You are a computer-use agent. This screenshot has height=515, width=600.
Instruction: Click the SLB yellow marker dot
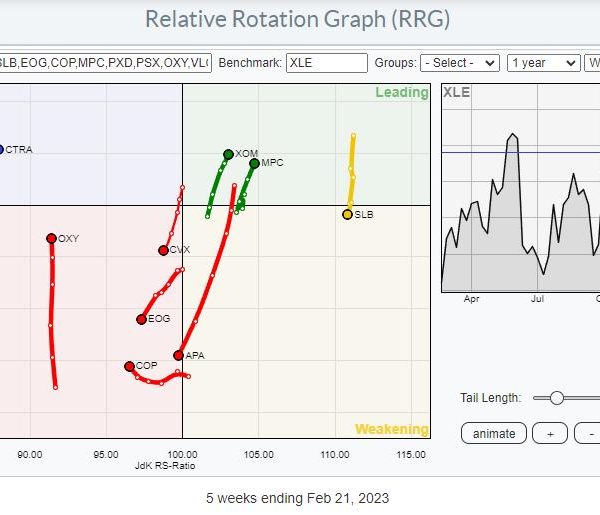pos(347,214)
